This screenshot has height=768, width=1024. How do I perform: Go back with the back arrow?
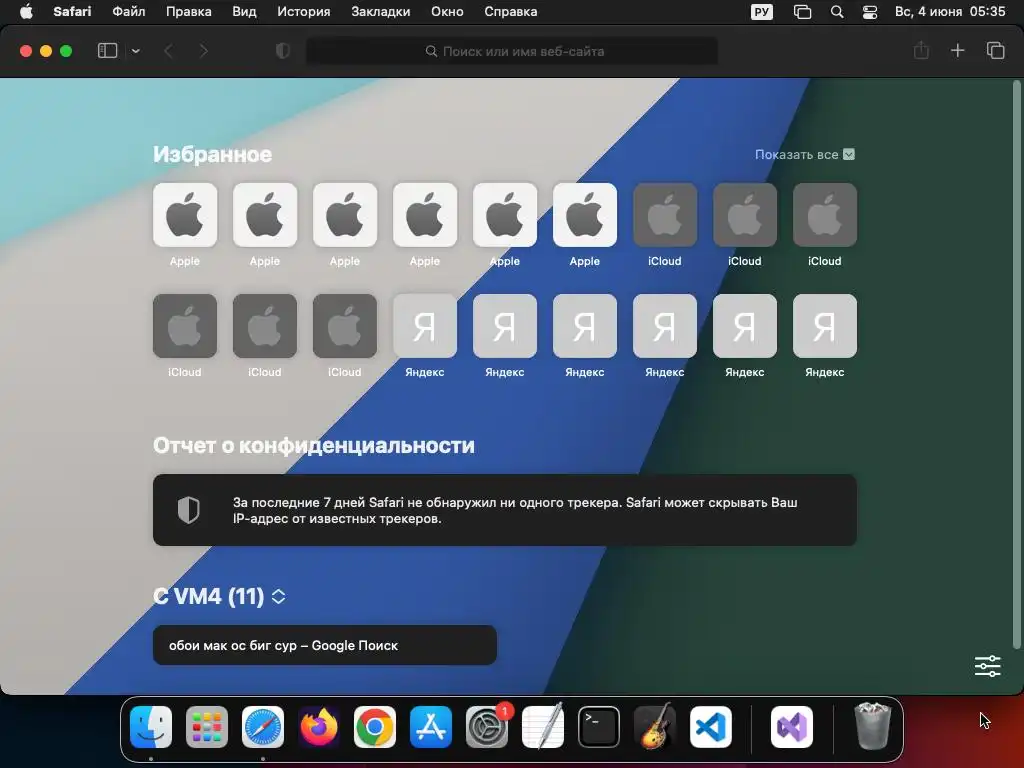(x=168, y=51)
